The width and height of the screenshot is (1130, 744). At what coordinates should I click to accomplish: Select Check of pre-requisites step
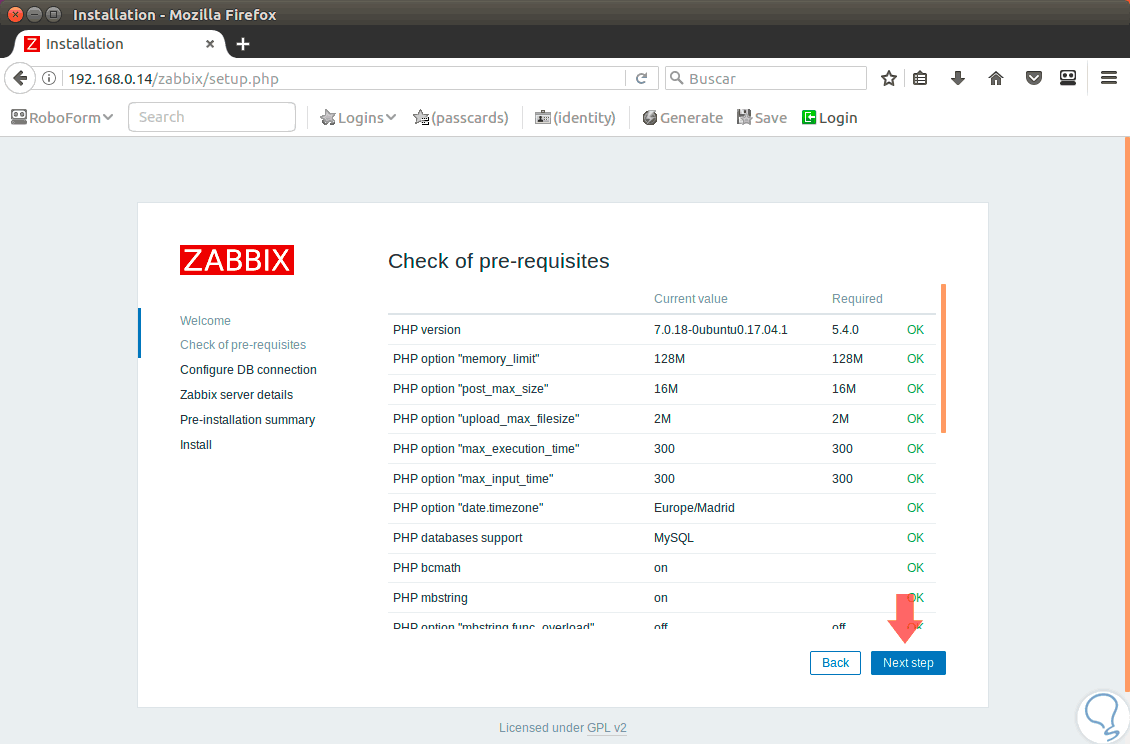coord(243,345)
